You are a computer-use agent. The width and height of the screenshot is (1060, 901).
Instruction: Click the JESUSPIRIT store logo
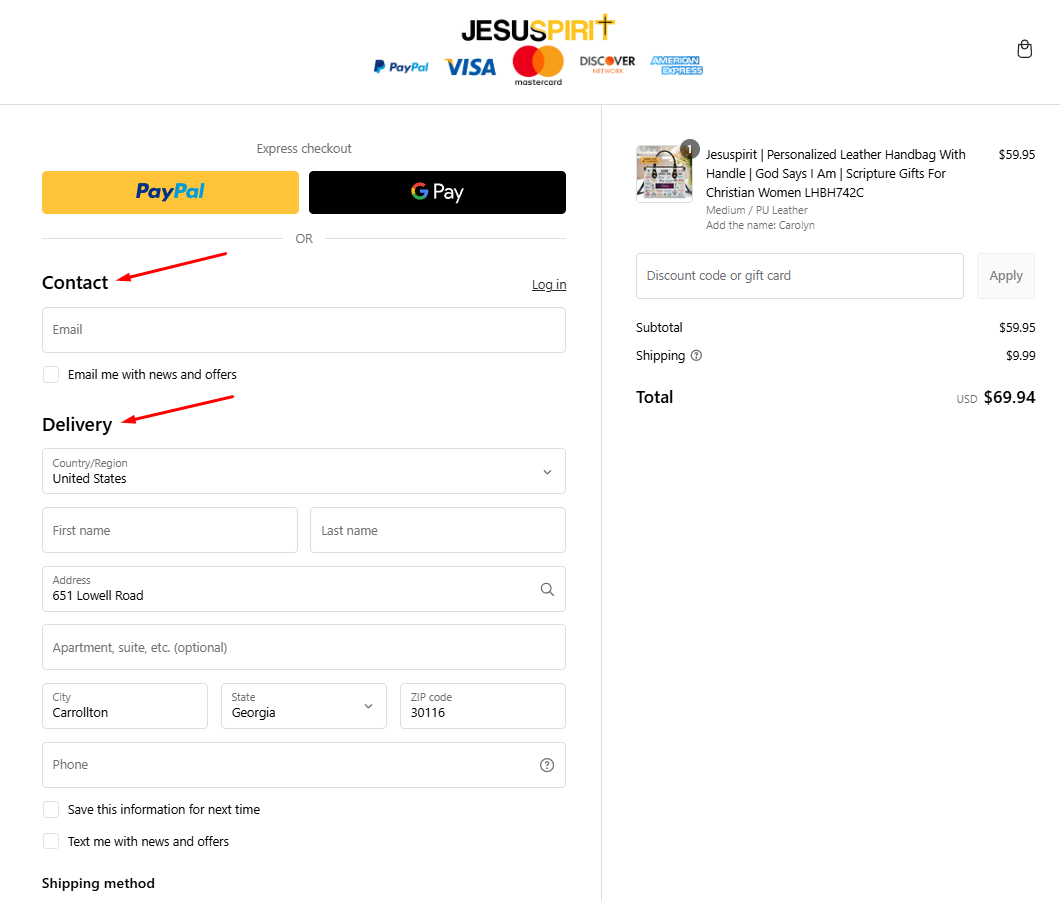[x=538, y=29]
